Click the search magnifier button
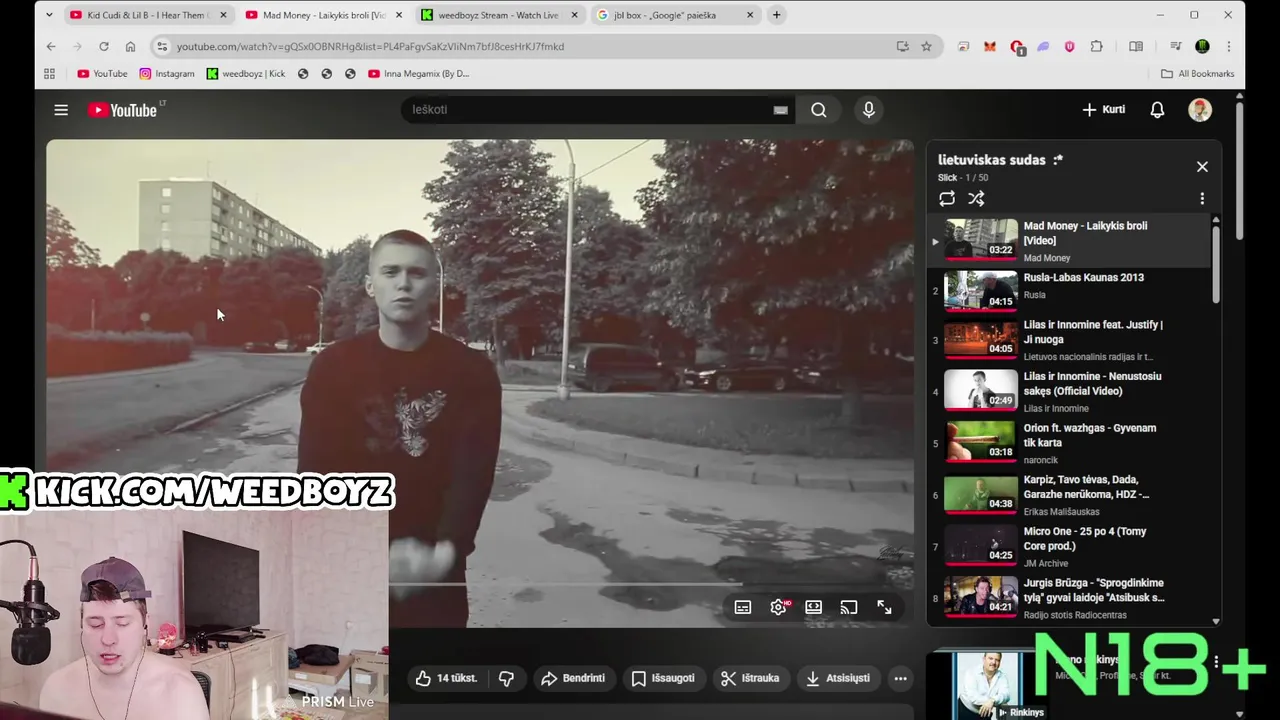1280x720 pixels. 819,110
